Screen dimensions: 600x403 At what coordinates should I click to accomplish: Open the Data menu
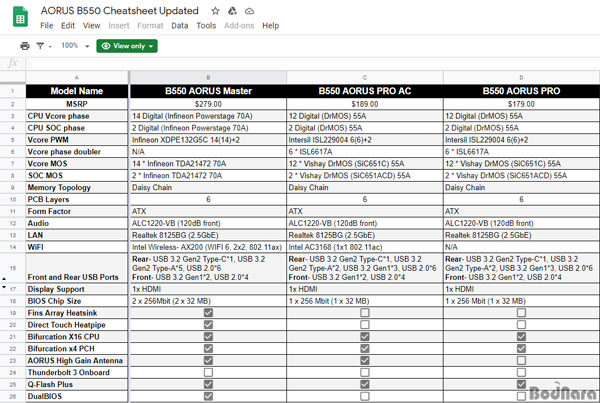[x=179, y=26]
